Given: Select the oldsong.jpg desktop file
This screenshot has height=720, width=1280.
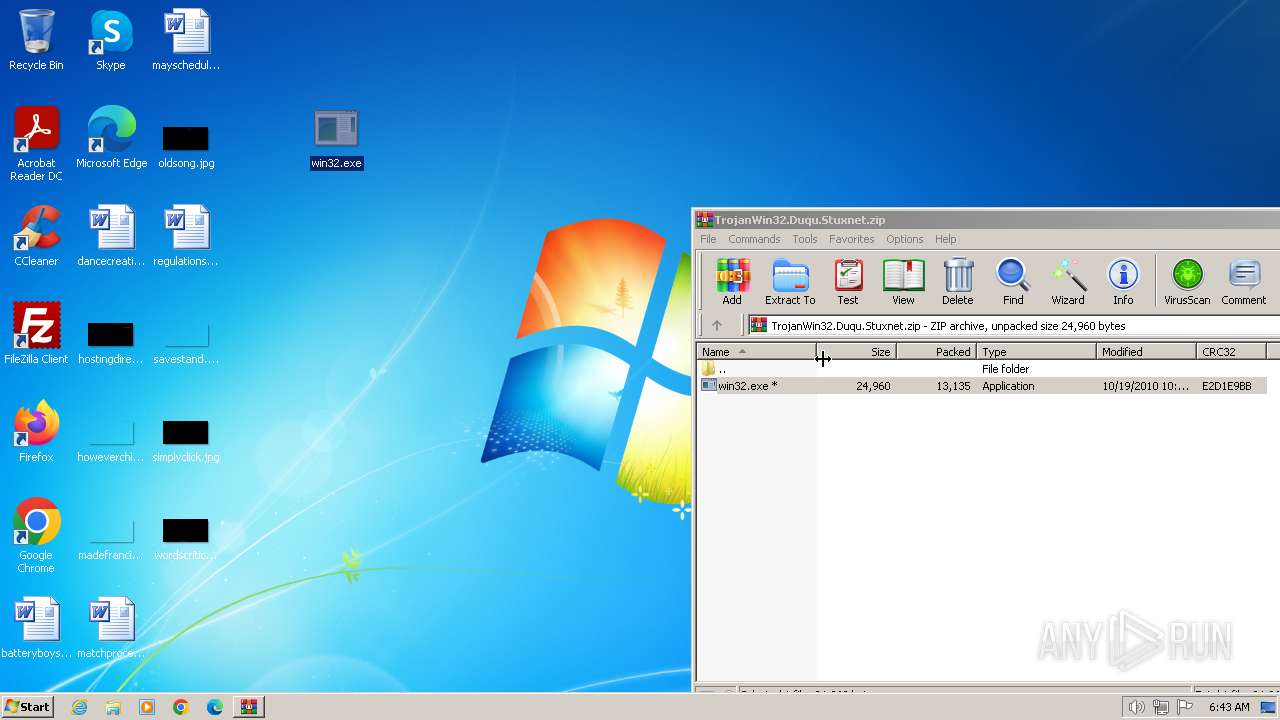Looking at the screenshot, I should (186, 147).
